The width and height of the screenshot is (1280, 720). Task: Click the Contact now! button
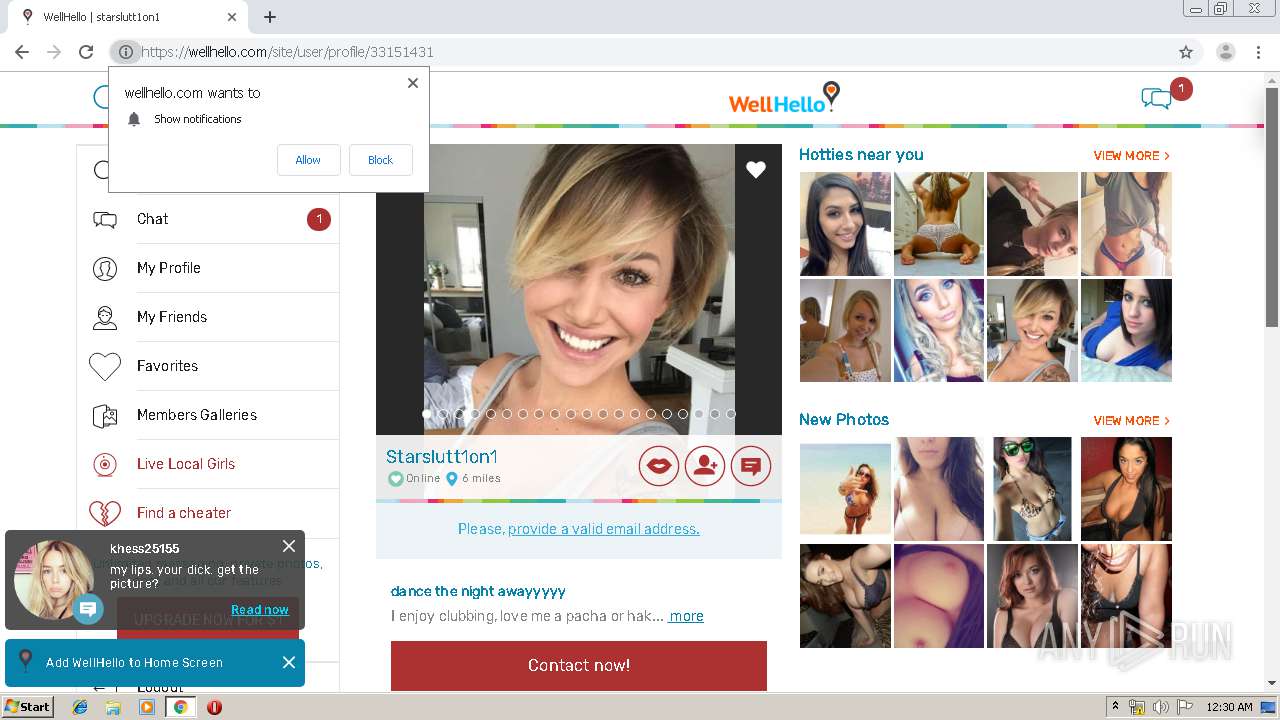579,665
